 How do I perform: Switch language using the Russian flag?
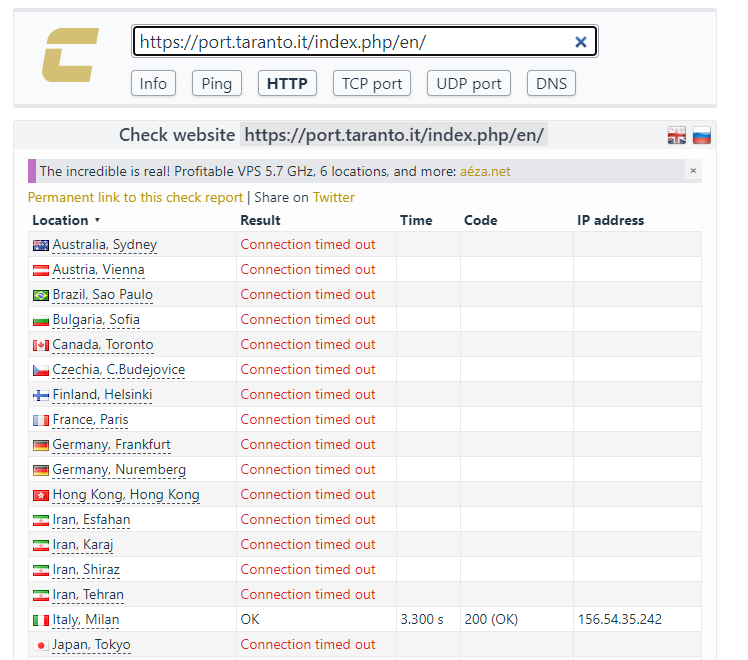coord(702,136)
